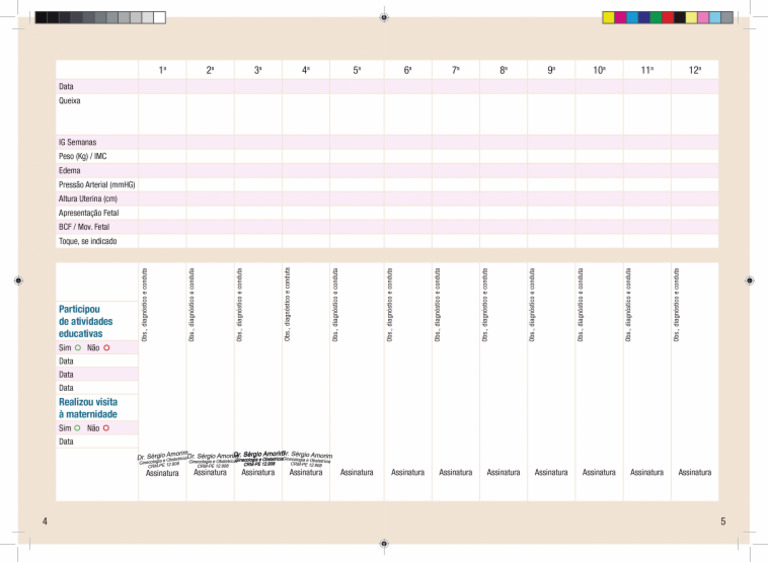Click the 10ª column header
Image resolution: width=768 pixels, height=562 pixels.
pyautogui.click(x=600, y=70)
